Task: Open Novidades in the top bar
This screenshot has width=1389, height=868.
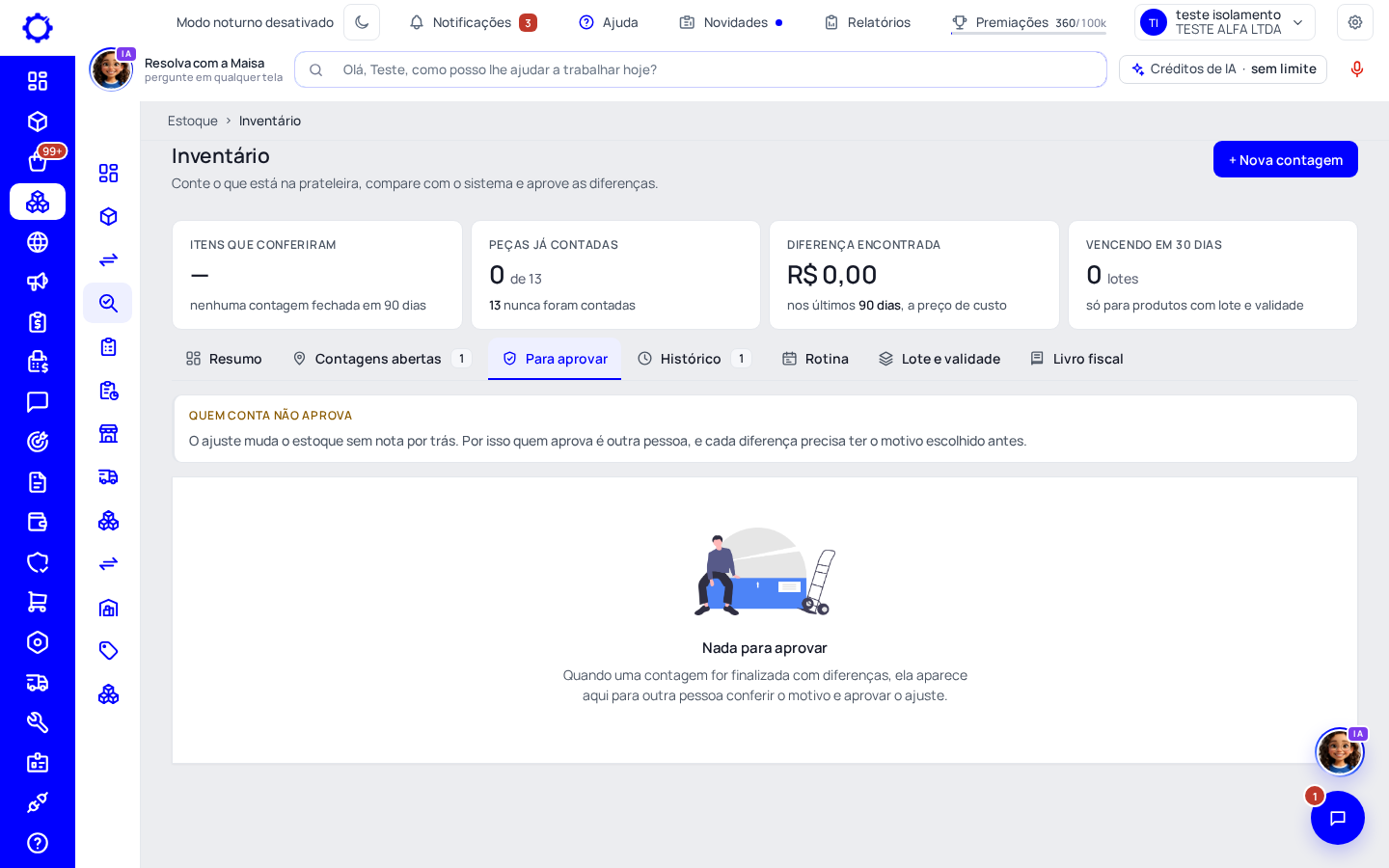Action: pyautogui.click(x=731, y=22)
